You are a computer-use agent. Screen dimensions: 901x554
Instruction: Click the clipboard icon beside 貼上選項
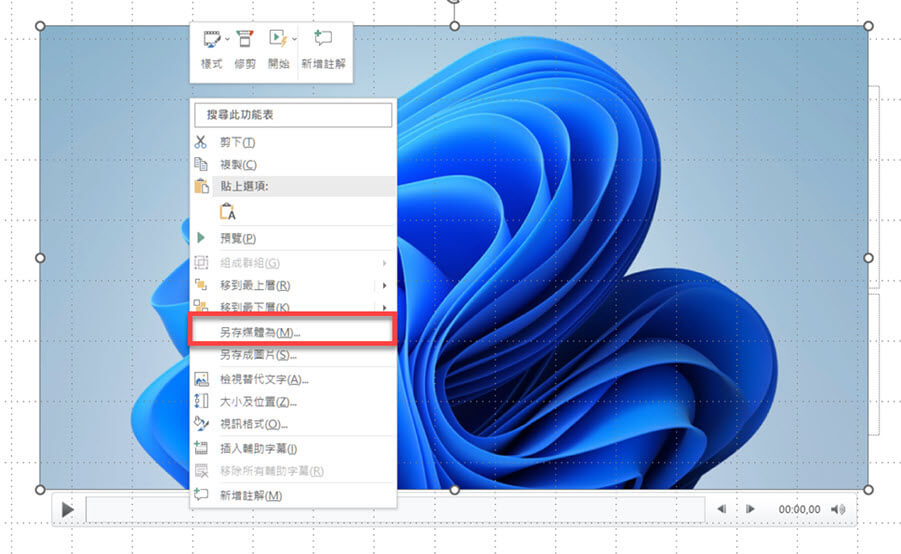[x=201, y=186]
